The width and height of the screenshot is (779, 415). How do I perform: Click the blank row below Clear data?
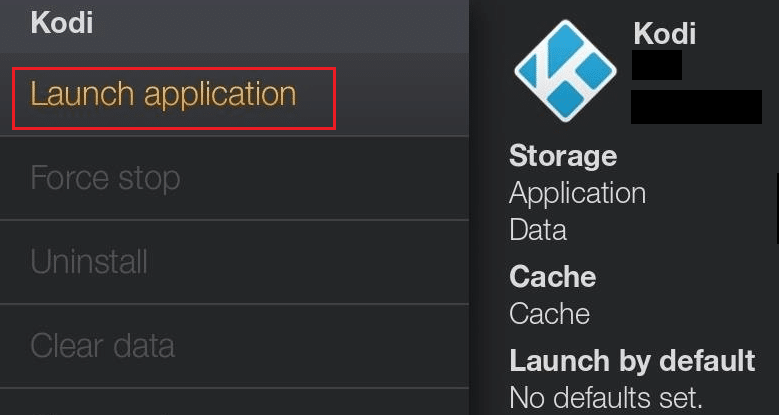coord(234,402)
